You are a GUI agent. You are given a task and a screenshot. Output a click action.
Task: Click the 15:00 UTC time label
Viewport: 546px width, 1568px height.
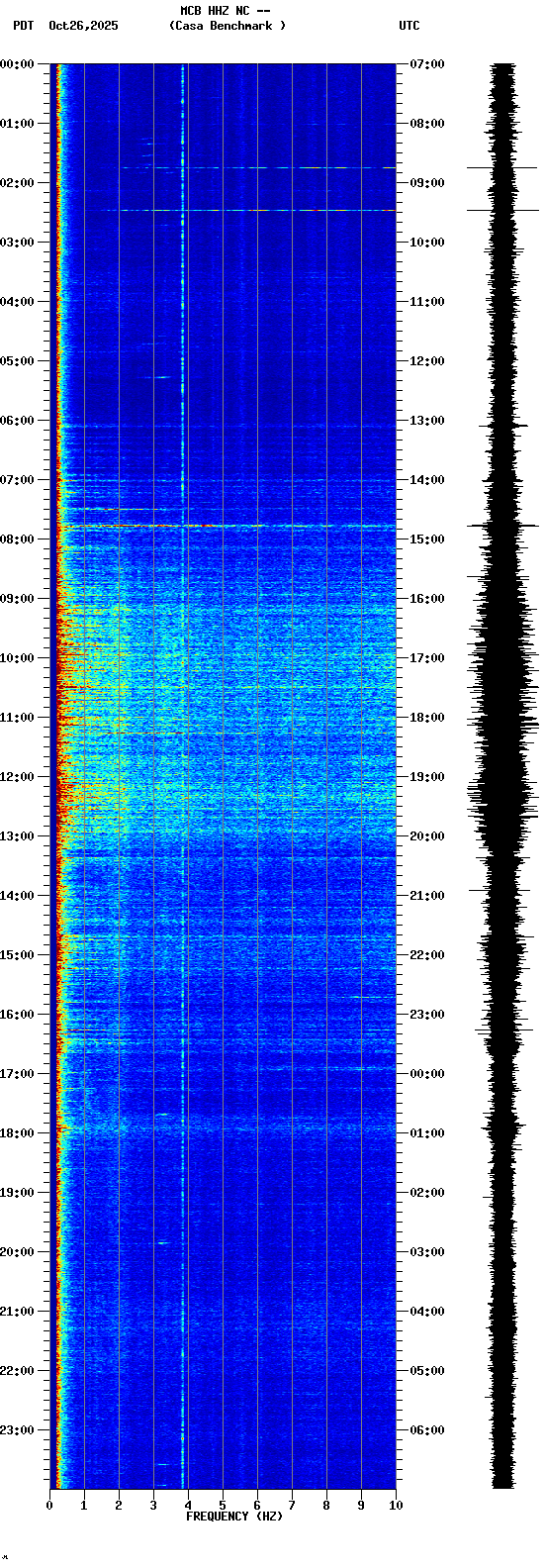click(x=427, y=539)
